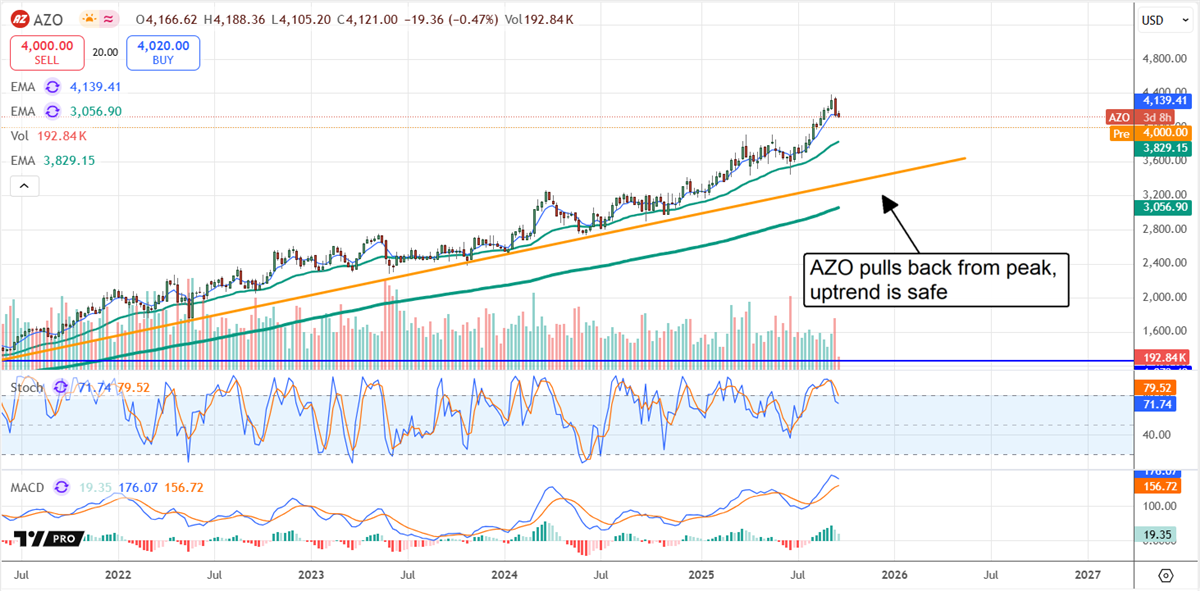
Task: Click the Stoch indicator refresh icon
Action: click(x=61, y=386)
